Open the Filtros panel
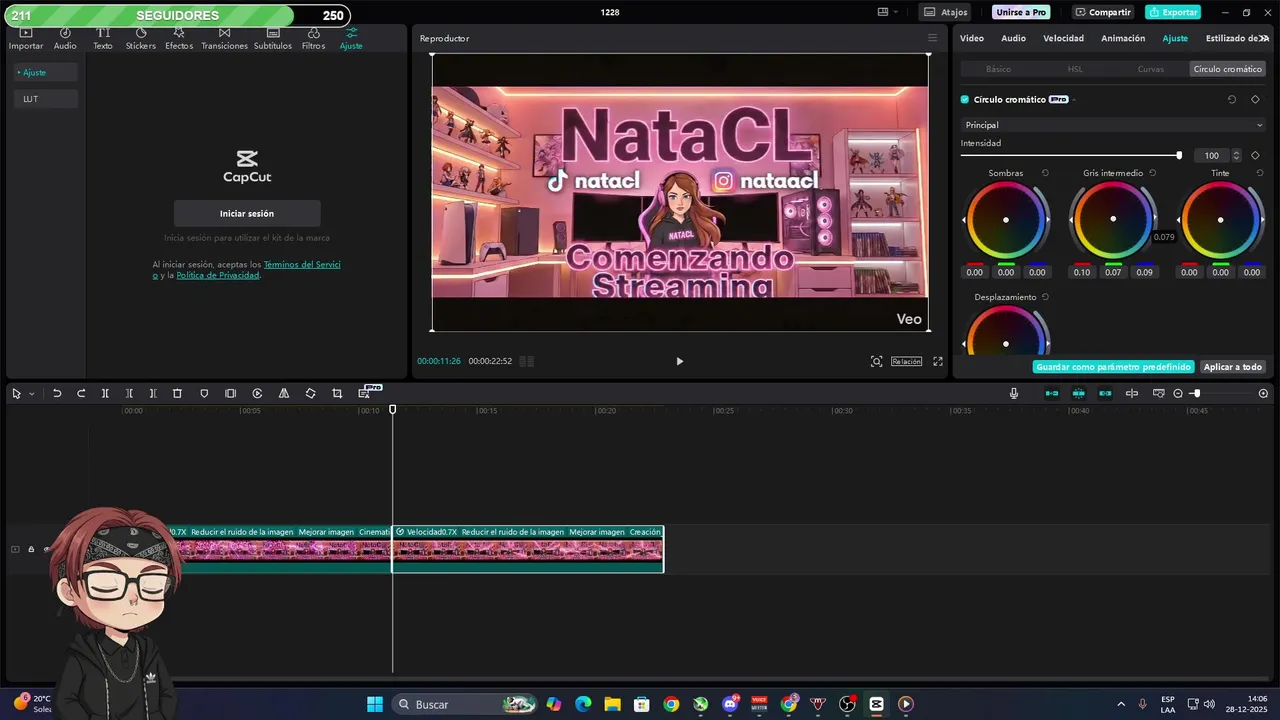The height and width of the screenshot is (720, 1280). coord(313,40)
